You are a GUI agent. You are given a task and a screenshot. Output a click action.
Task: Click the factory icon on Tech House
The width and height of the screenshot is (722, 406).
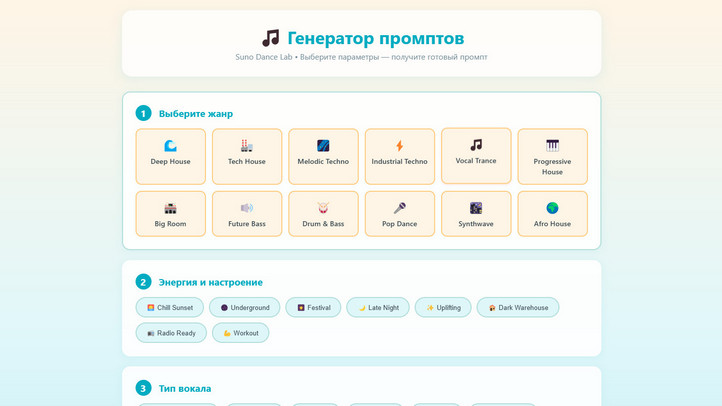tap(247, 146)
